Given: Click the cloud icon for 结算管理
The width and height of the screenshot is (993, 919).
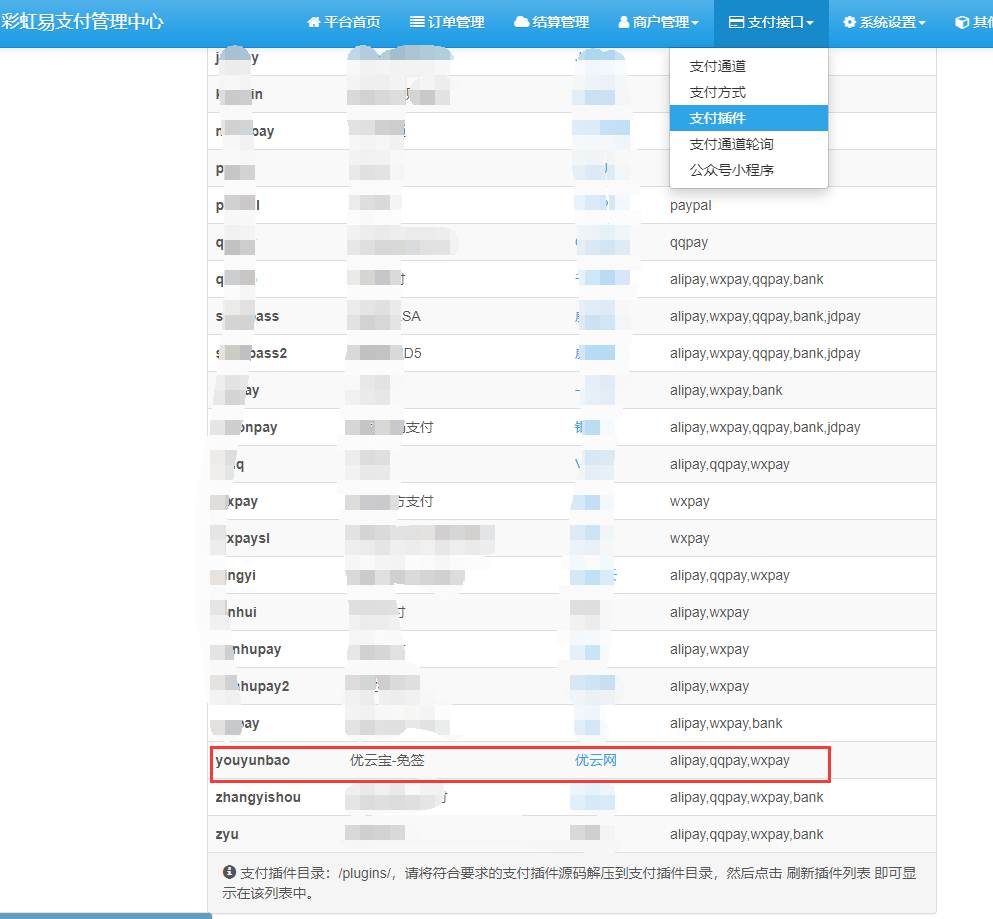Looking at the screenshot, I should tap(521, 22).
